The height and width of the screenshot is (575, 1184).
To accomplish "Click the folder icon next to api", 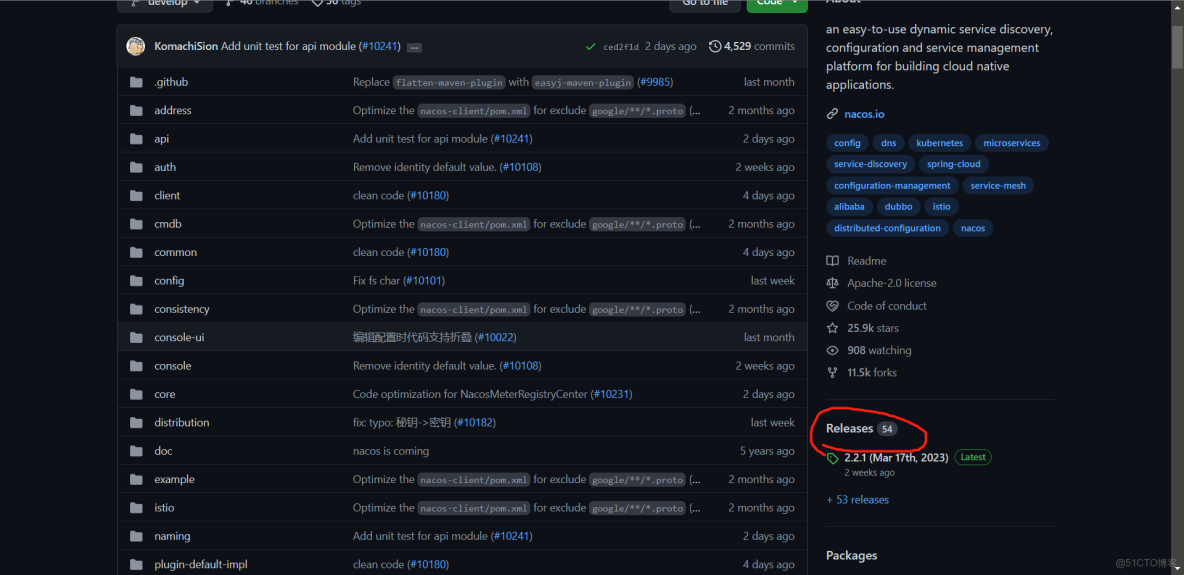I will click(x=136, y=139).
